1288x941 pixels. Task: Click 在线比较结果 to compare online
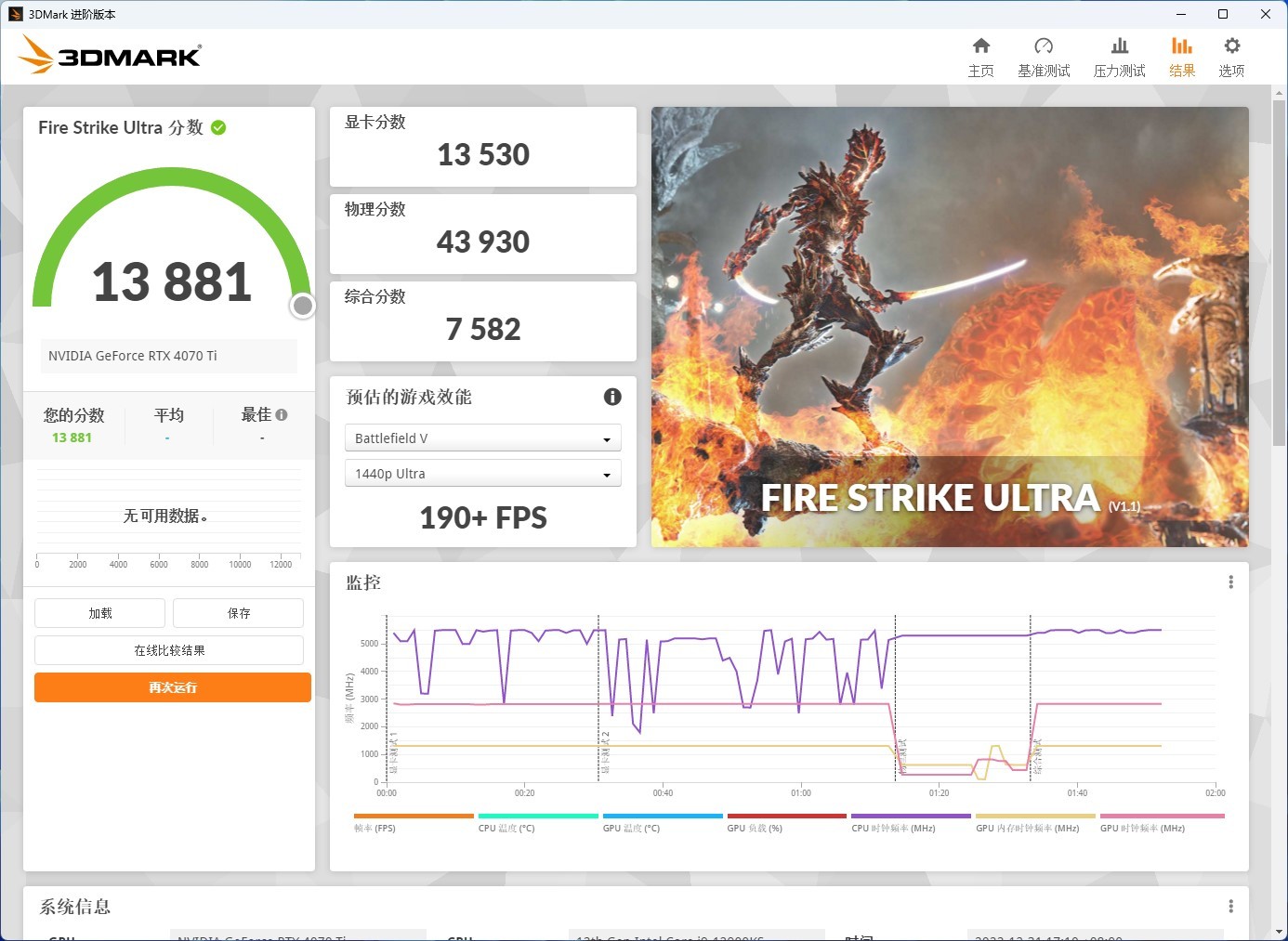(x=169, y=650)
